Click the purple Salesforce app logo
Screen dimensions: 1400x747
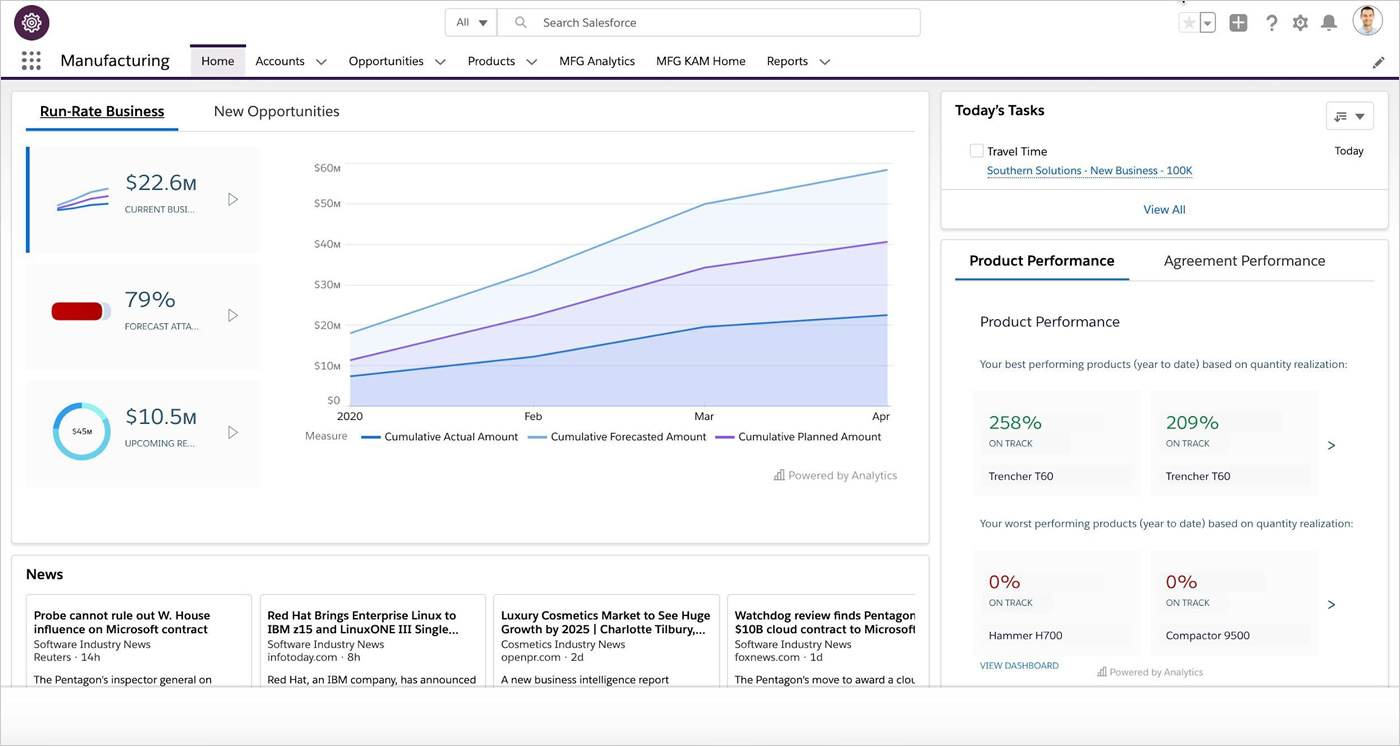tap(32, 22)
